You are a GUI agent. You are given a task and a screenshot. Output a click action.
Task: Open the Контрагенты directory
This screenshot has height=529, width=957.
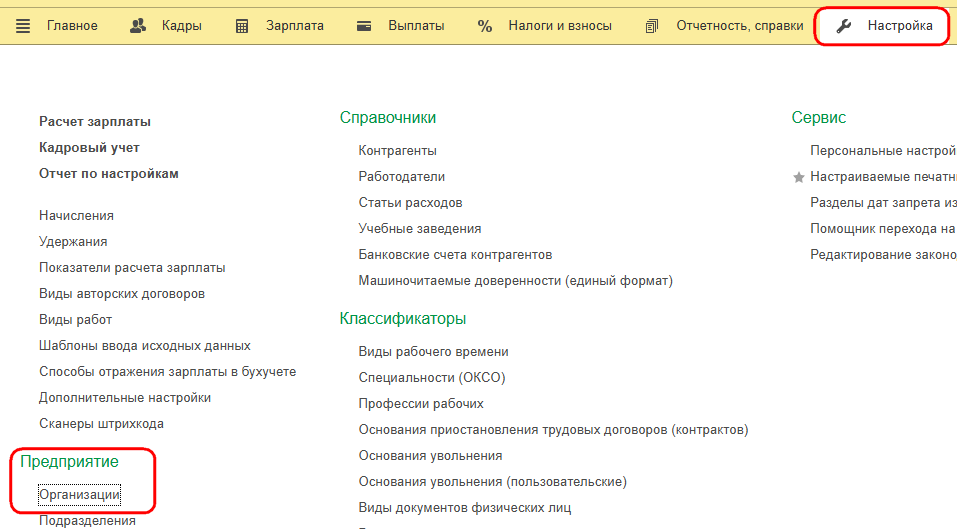[397, 150]
